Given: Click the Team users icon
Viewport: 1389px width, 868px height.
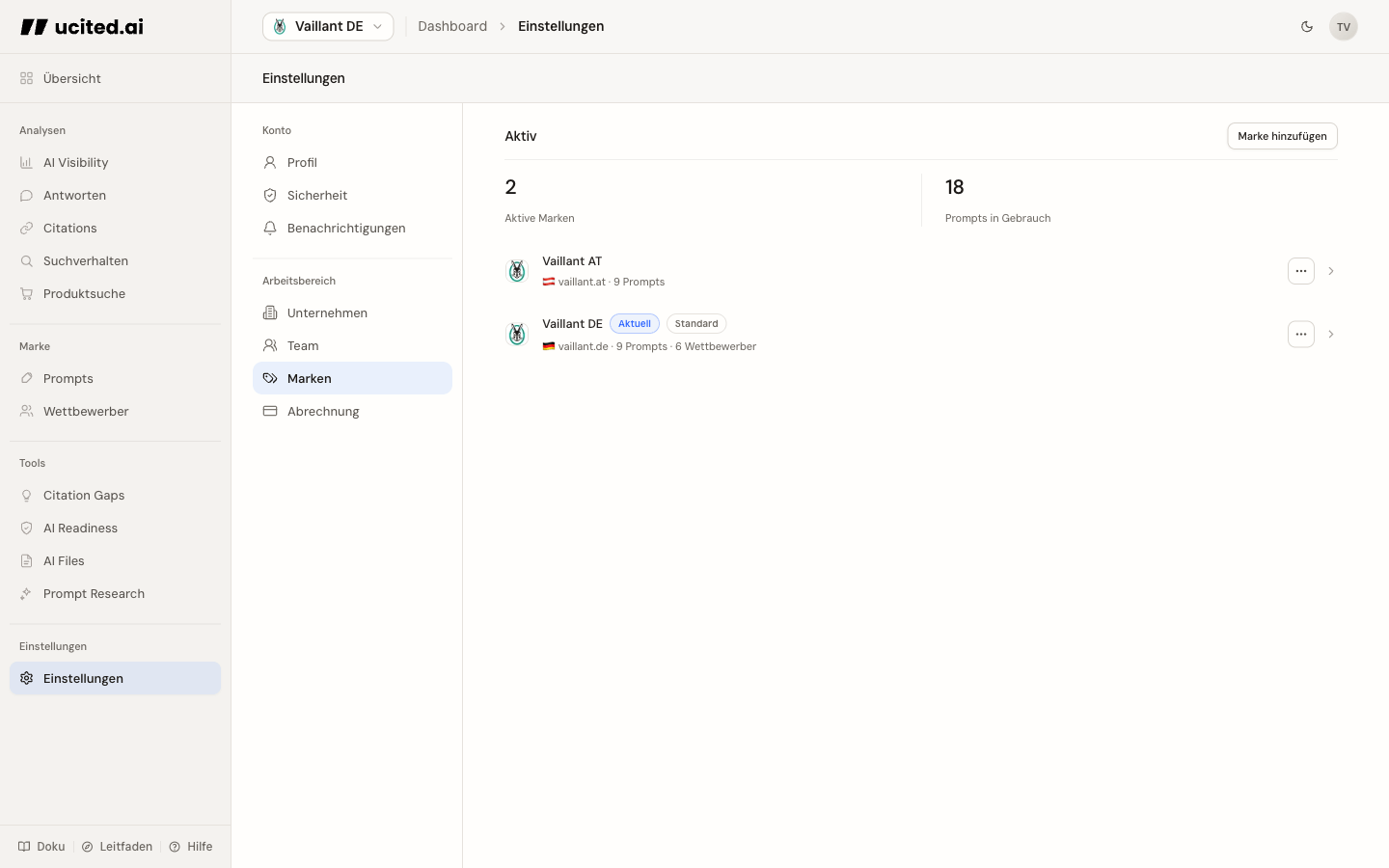Looking at the screenshot, I should pyautogui.click(x=270, y=345).
